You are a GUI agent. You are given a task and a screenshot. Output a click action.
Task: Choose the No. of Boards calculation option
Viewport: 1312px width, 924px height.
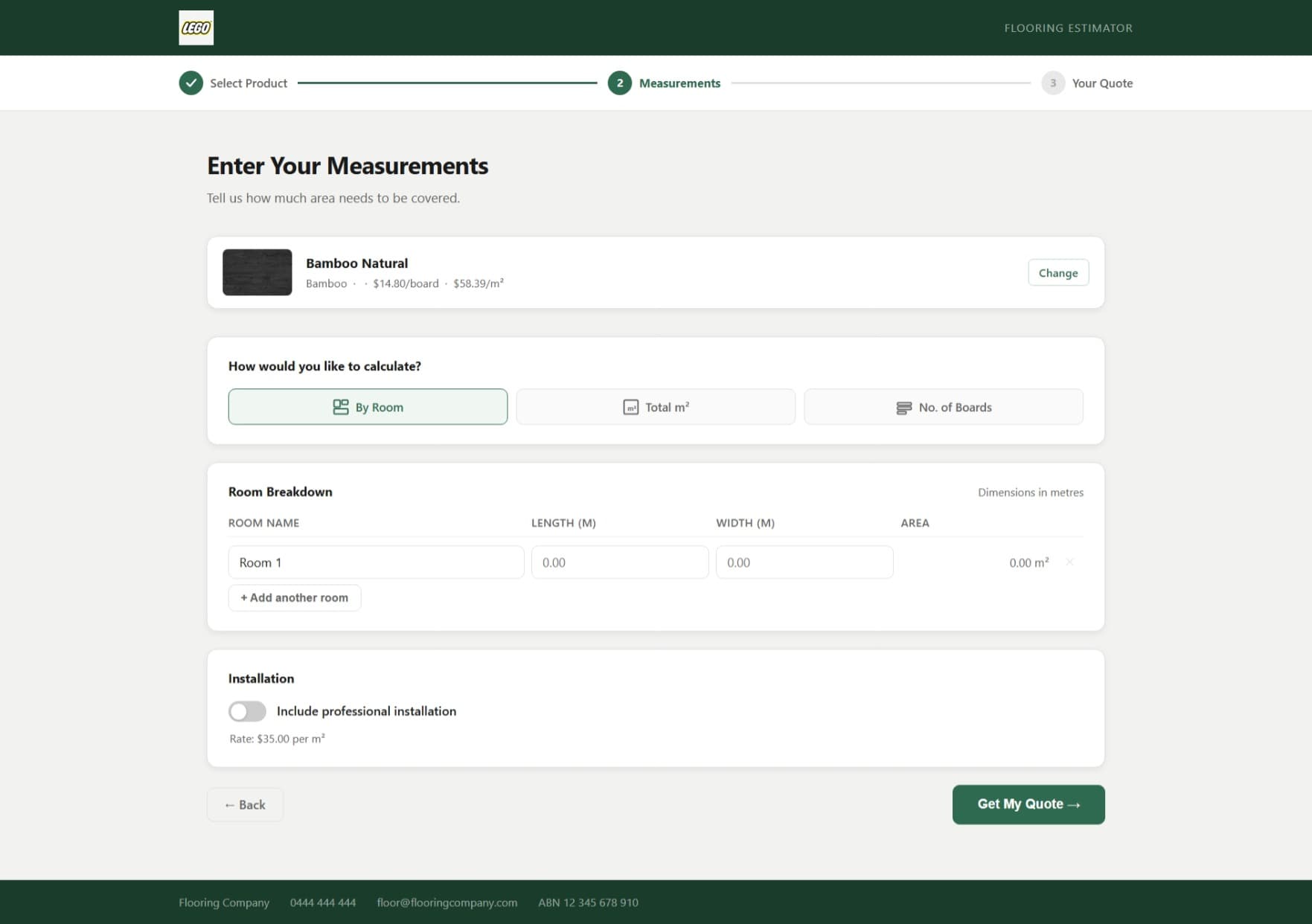click(943, 406)
